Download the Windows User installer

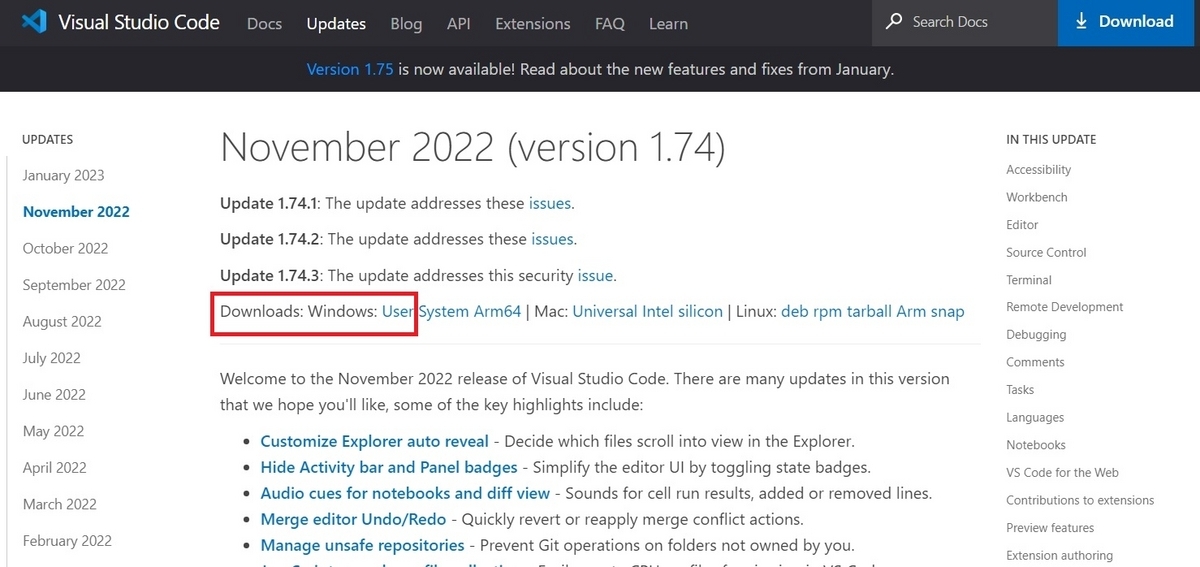coord(397,311)
